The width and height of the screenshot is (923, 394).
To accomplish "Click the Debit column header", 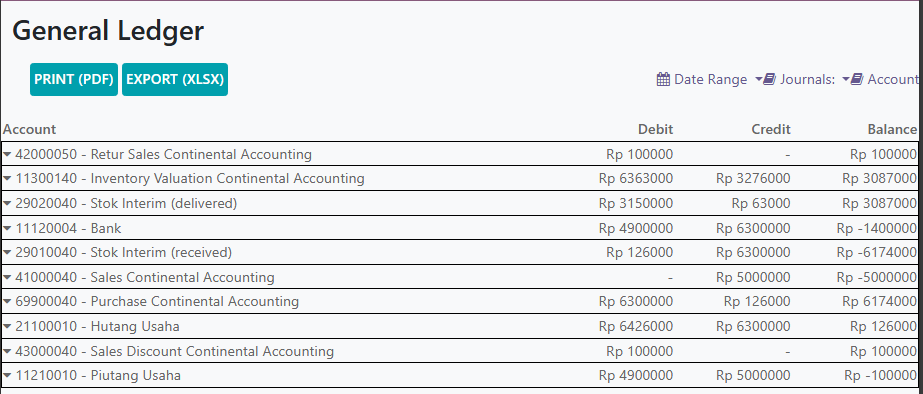I will [x=655, y=129].
